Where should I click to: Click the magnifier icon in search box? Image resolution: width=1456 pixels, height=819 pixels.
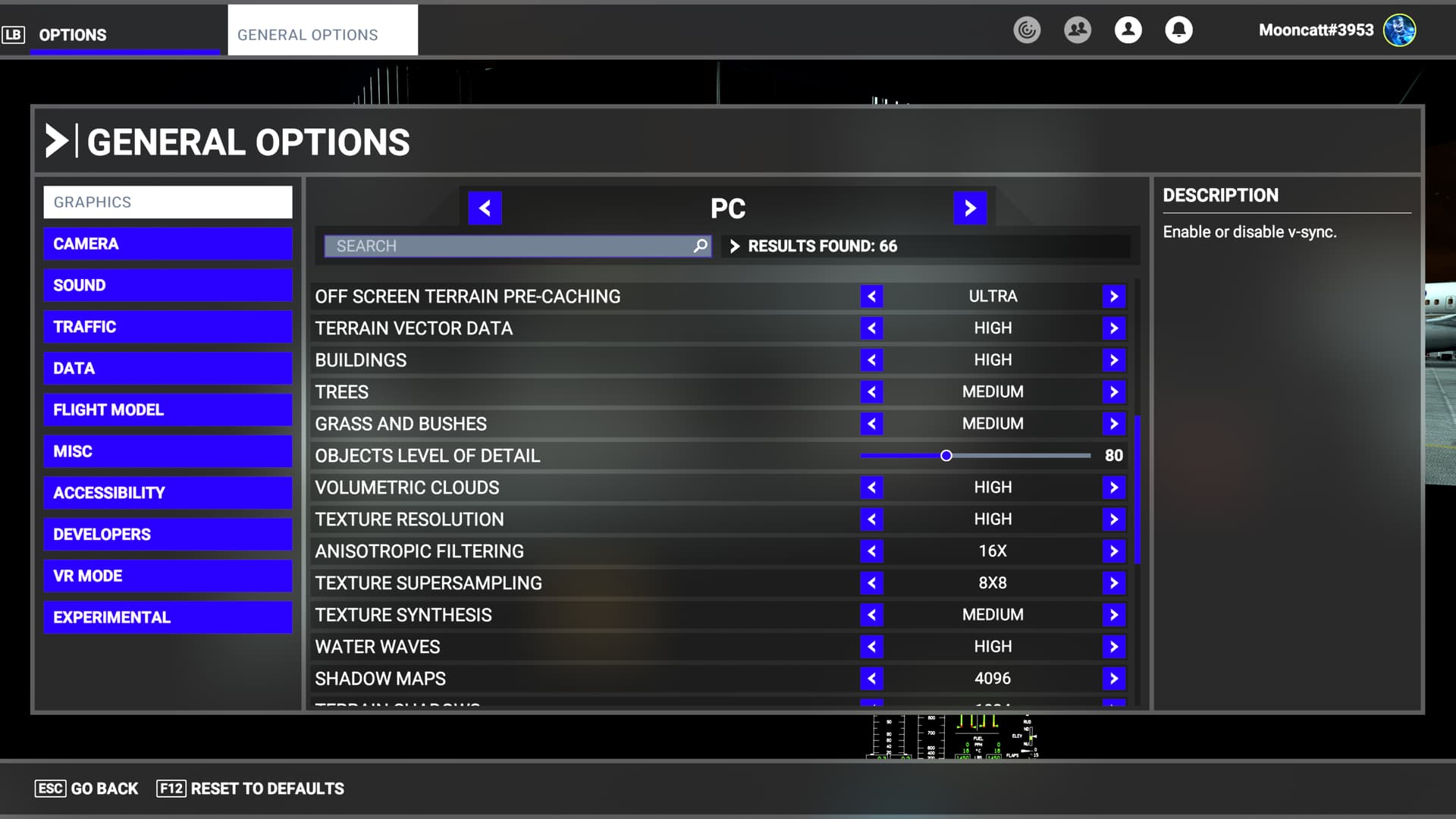point(700,246)
